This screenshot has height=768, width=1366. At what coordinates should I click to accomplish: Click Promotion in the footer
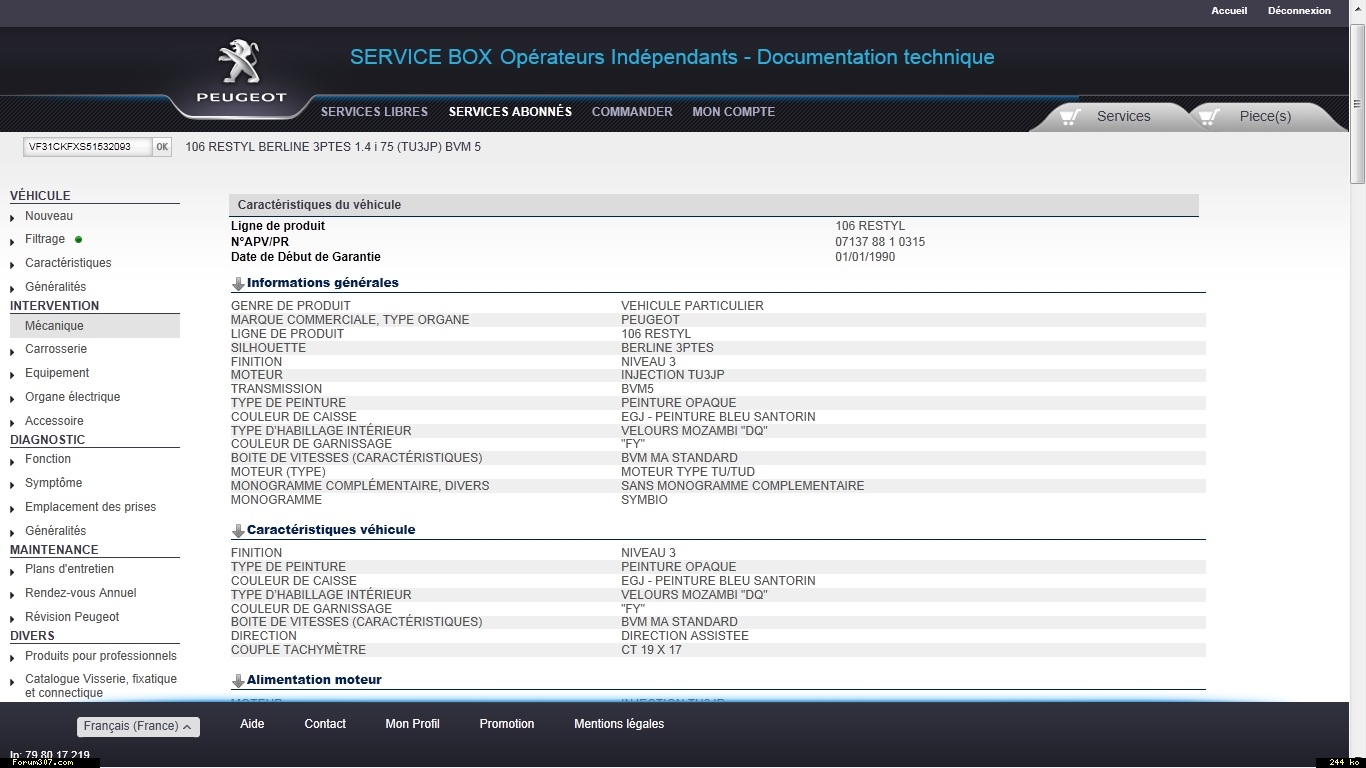tap(507, 724)
